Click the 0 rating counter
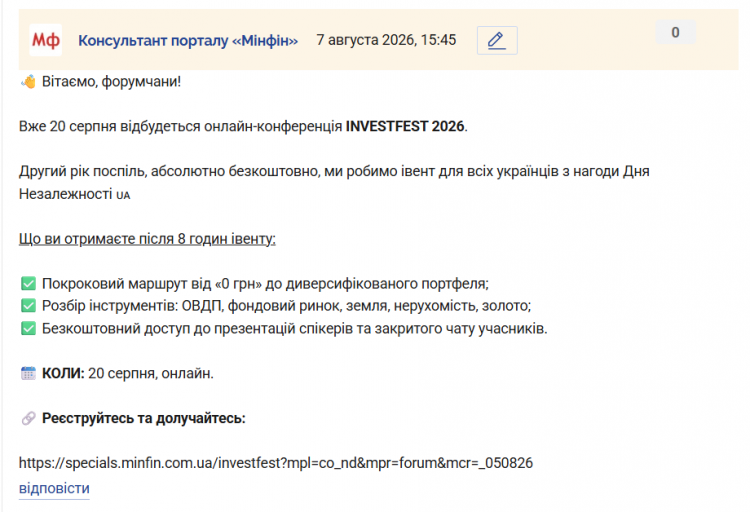This screenshot has width=750, height=512. (x=675, y=33)
